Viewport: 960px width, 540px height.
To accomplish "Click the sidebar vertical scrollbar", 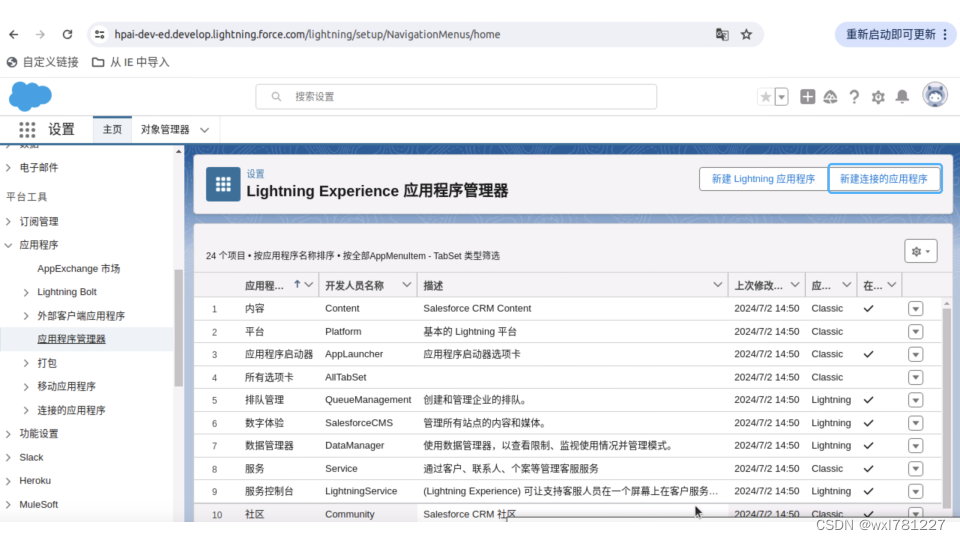I will pos(179,328).
